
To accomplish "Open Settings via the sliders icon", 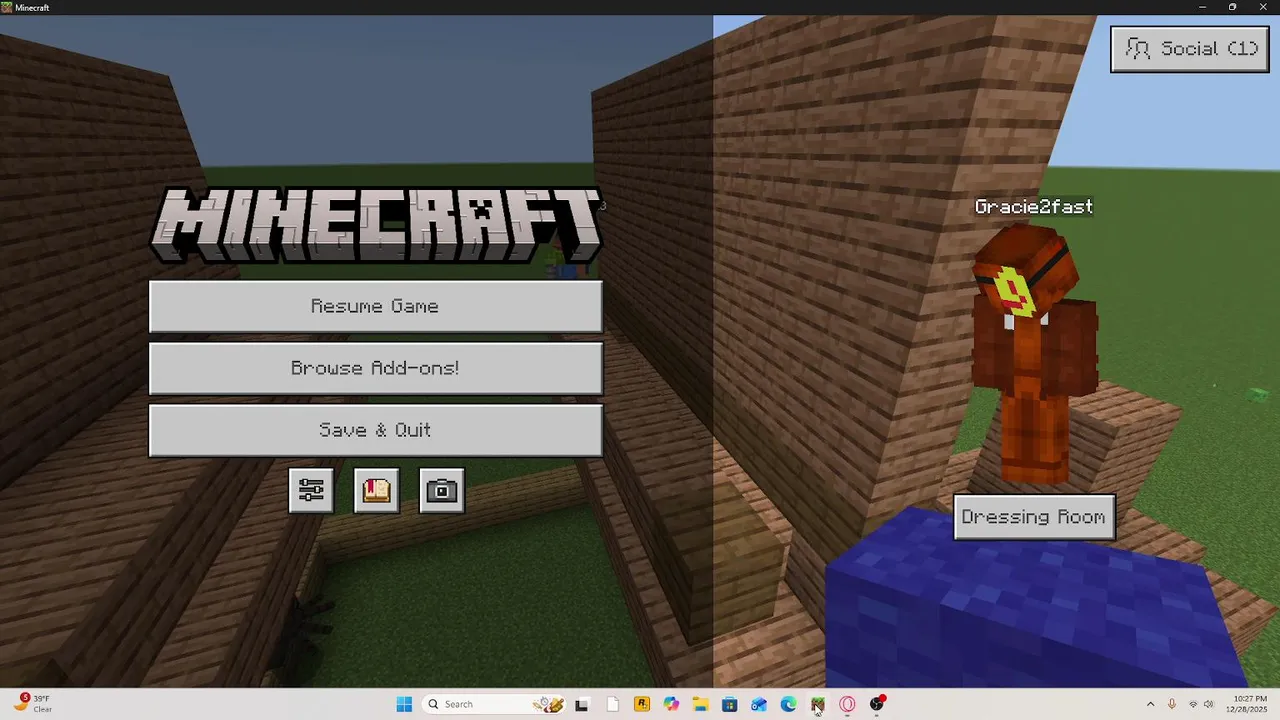I will click(x=311, y=491).
